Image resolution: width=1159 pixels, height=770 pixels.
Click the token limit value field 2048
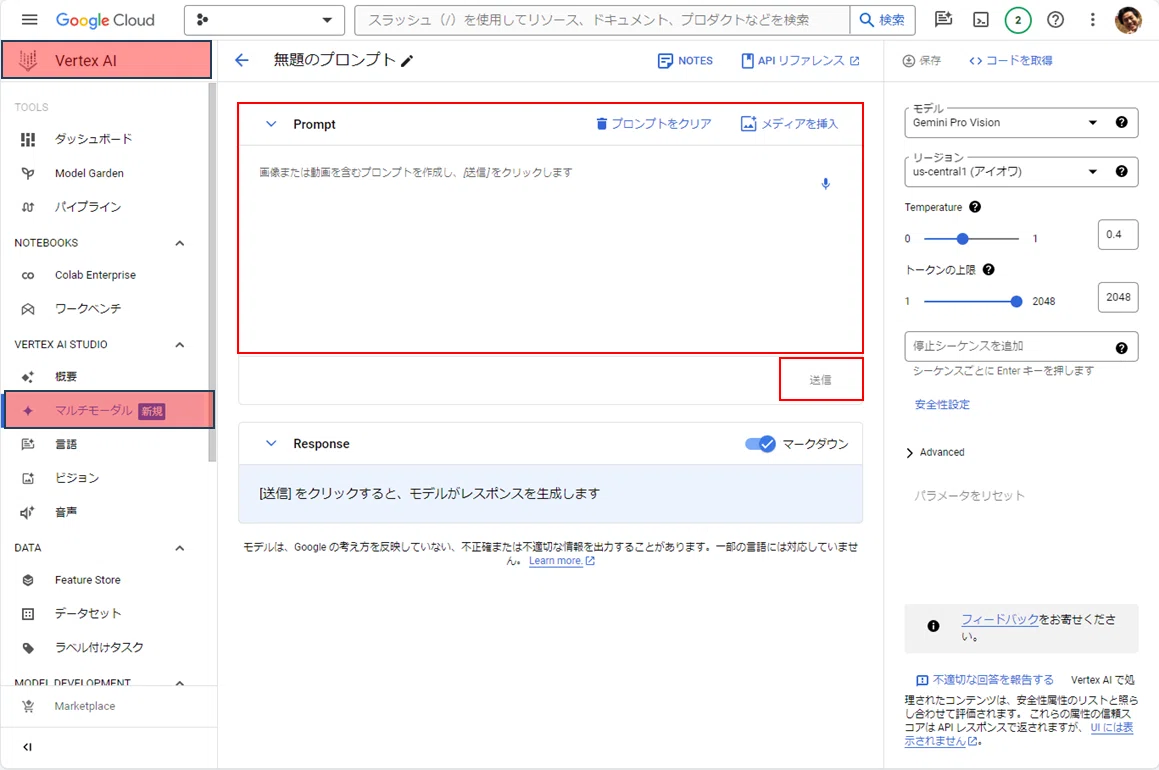1118,297
